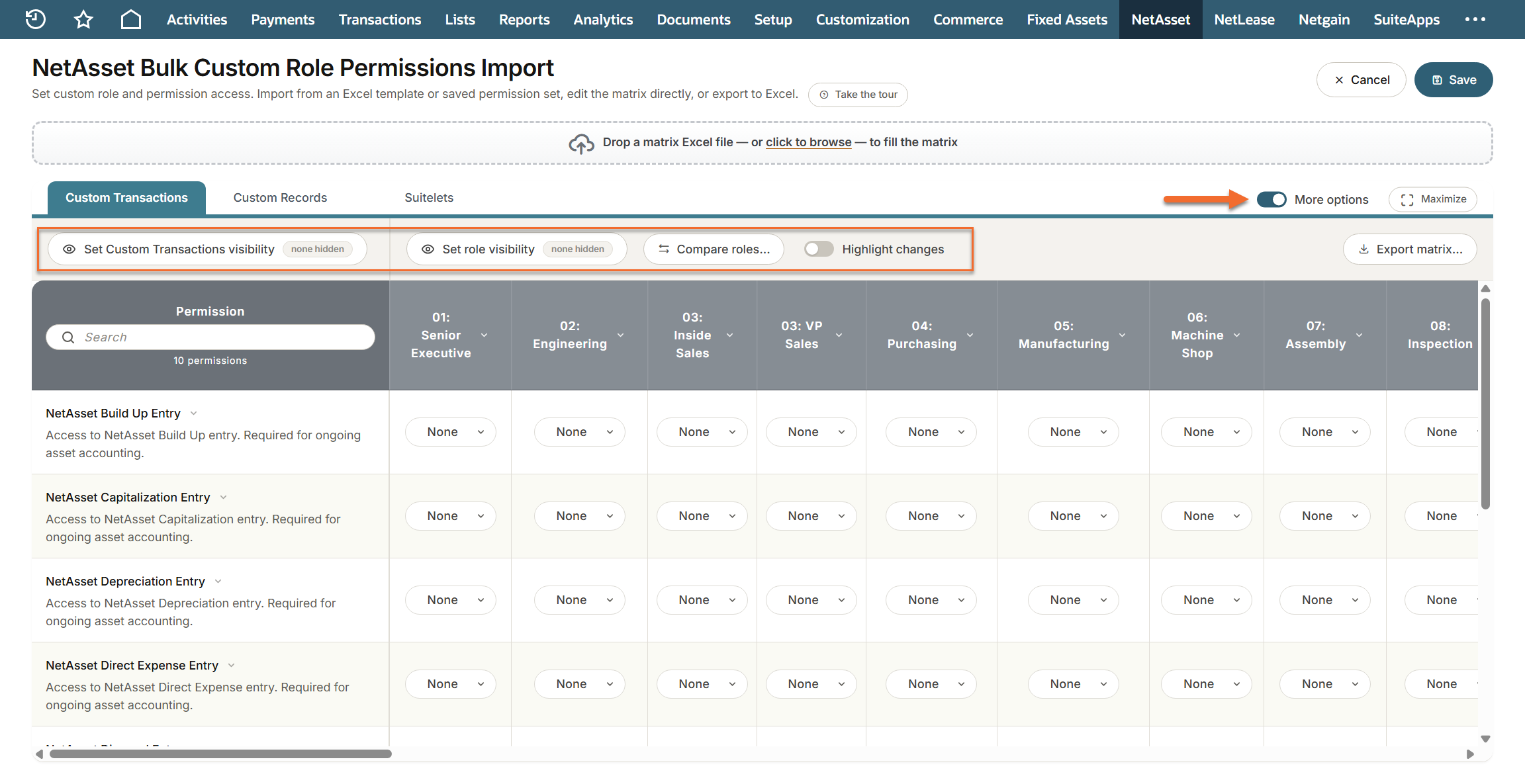
Task: Click the horizontal scrollbar thumb of matrix
Action: [x=220, y=754]
